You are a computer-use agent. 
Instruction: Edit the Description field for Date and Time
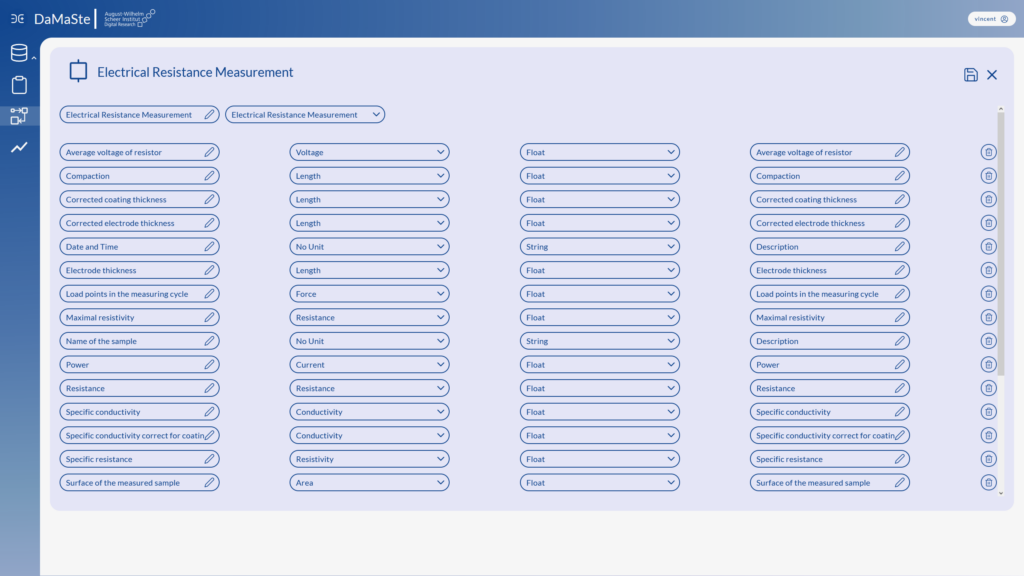829,246
